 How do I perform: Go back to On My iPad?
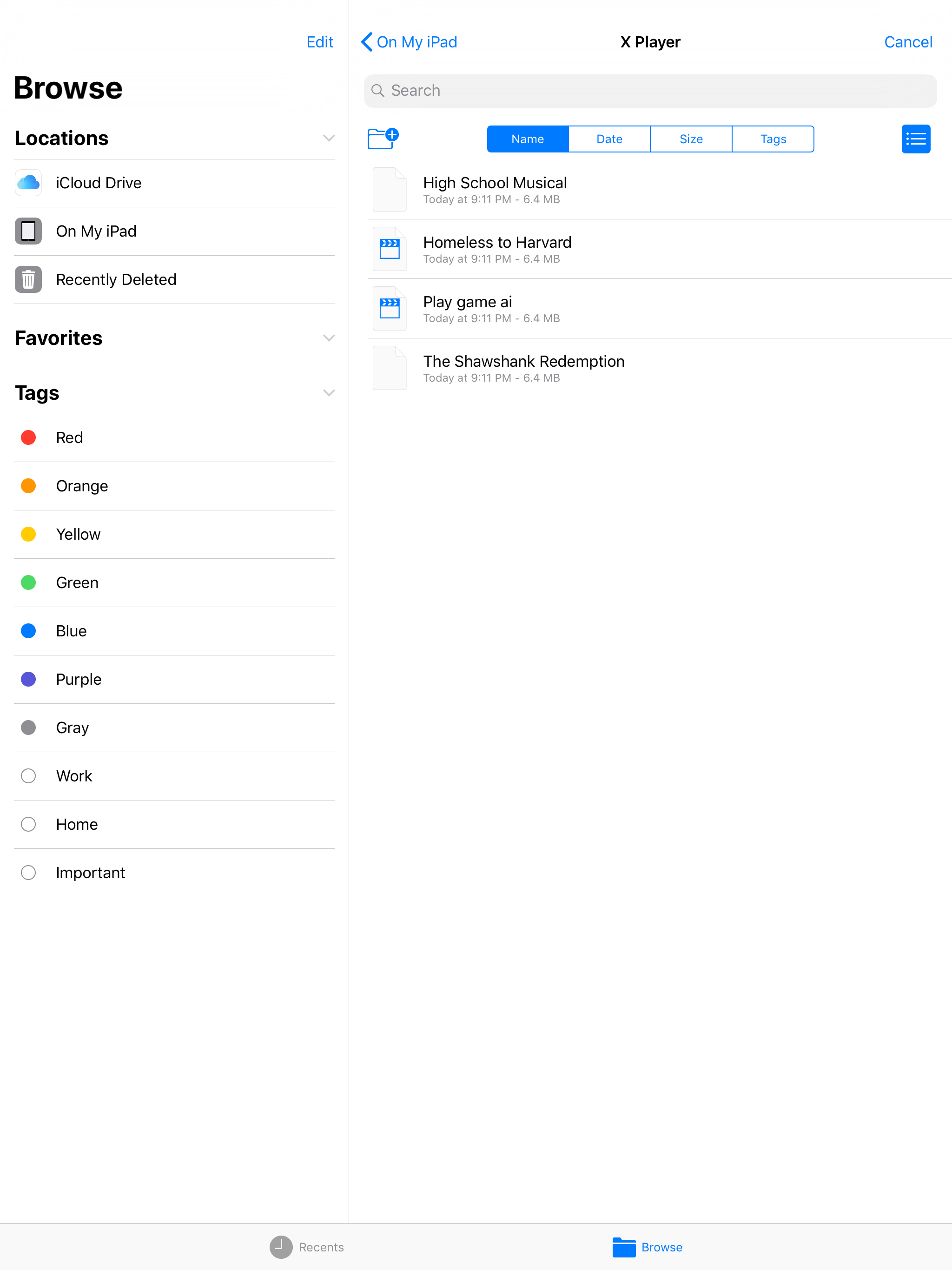(409, 42)
